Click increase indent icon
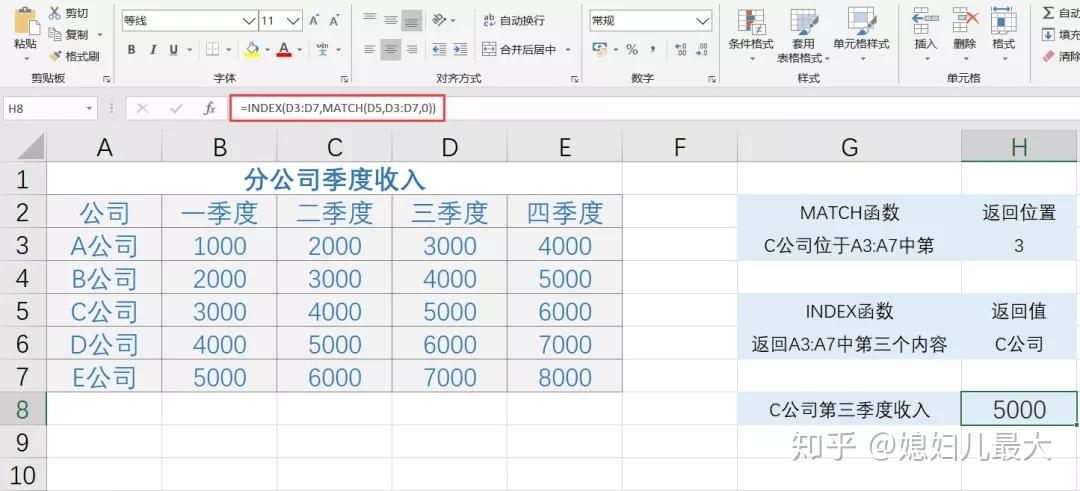 [460, 50]
